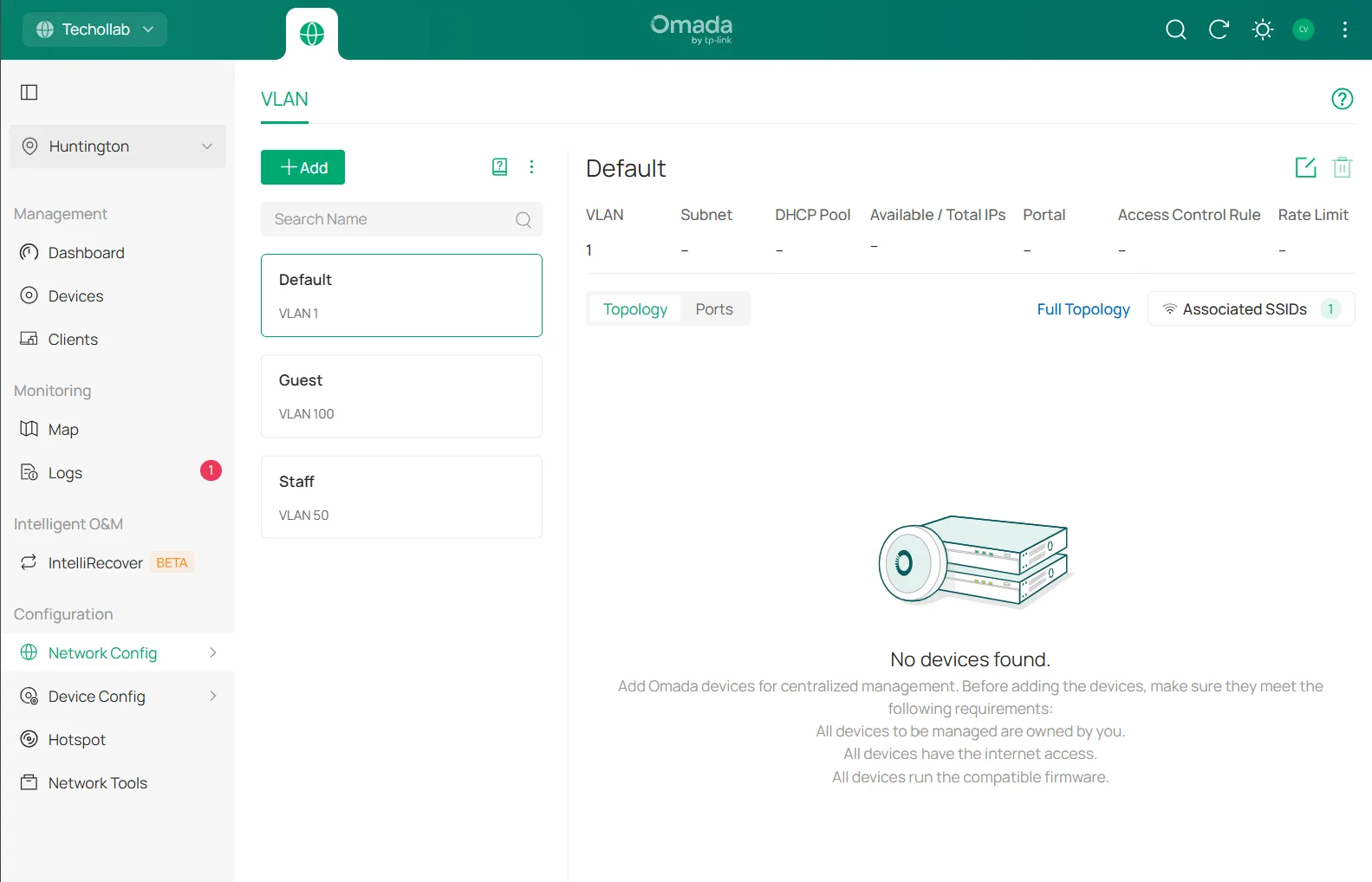Open the header more options menu
Viewport: 1372px width, 882px height.
pos(1345,29)
